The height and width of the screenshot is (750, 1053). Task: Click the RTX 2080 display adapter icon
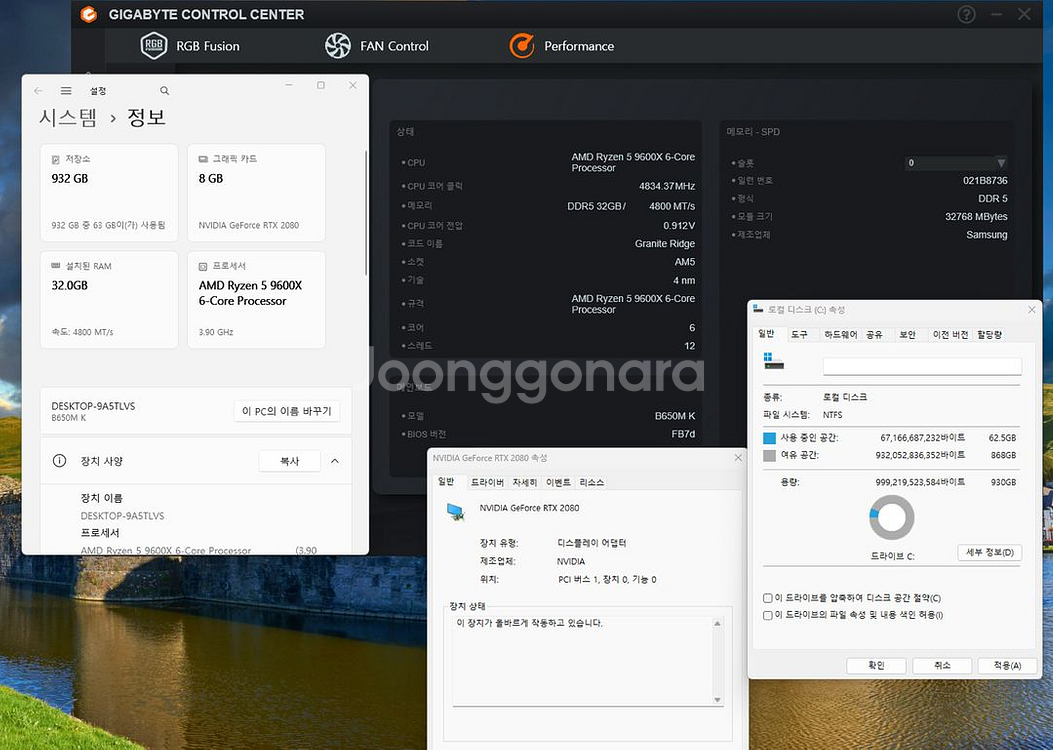coord(456,511)
